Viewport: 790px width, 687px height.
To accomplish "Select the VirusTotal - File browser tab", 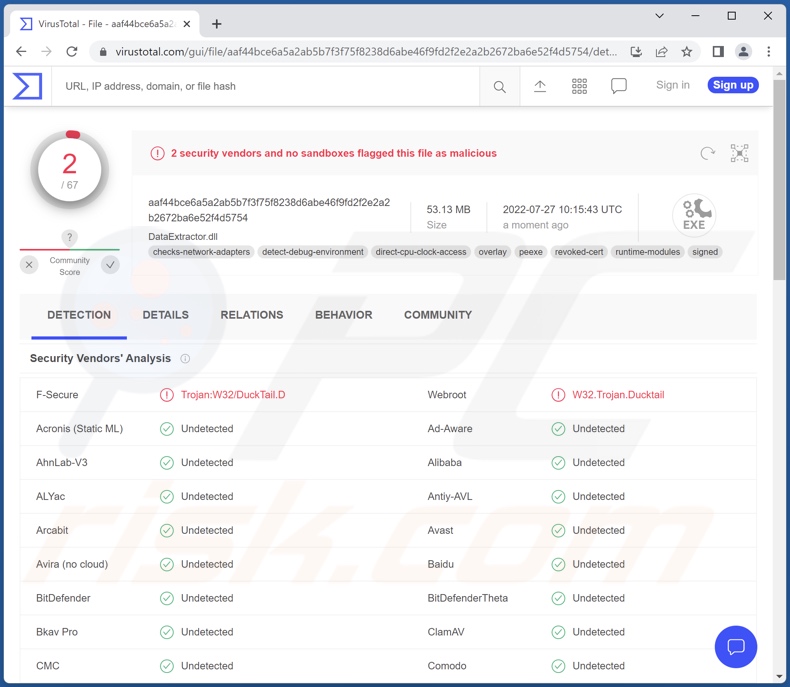I will [x=104, y=24].
